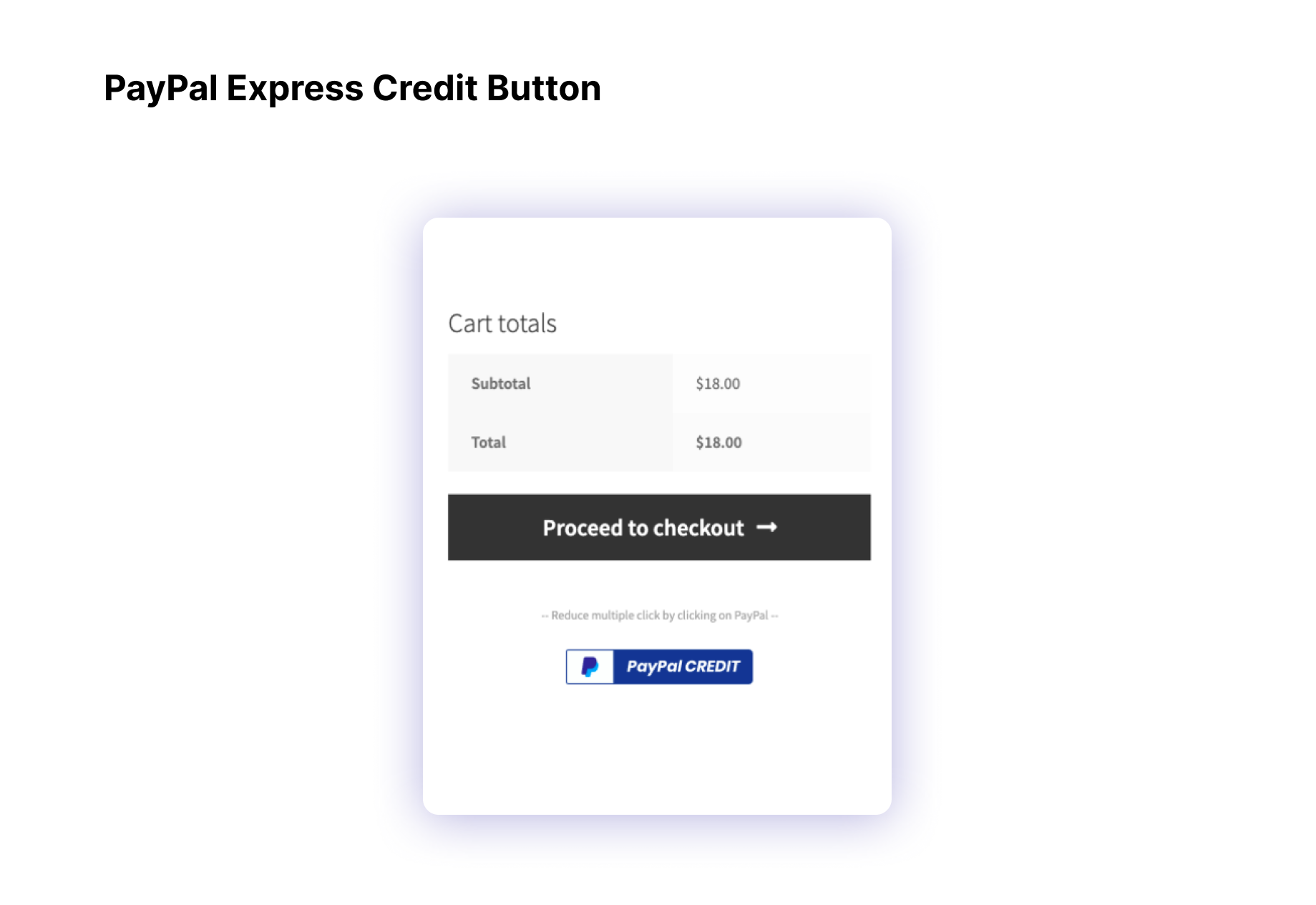Click the word 'Credit' in the page title
1316x905 pixels.
[425, 88]
